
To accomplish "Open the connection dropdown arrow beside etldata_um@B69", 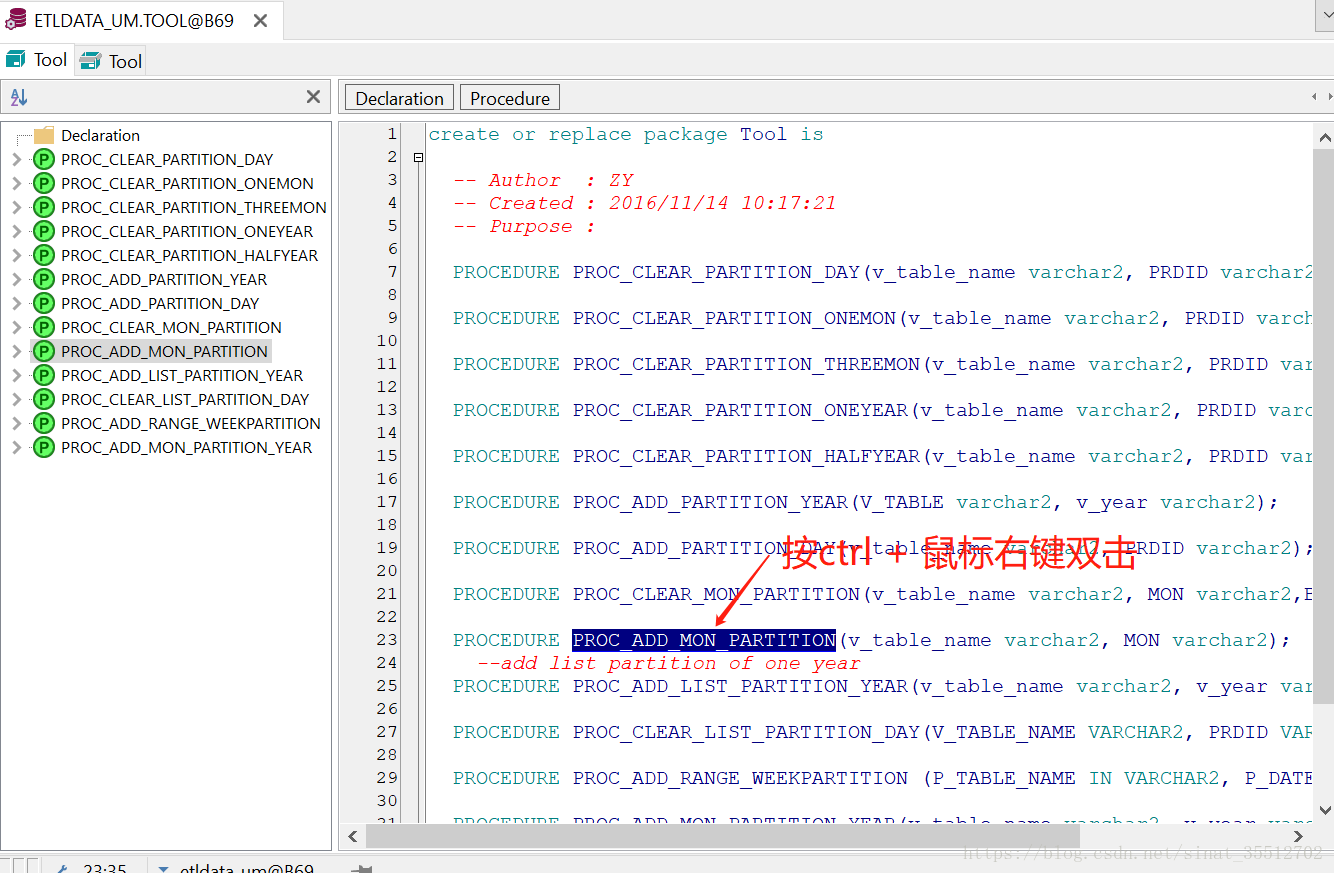I will click(x=161, y=869).
